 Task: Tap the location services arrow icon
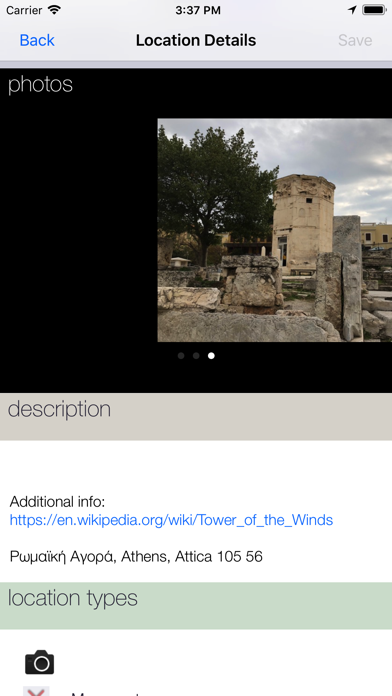[x=352, y=10]
